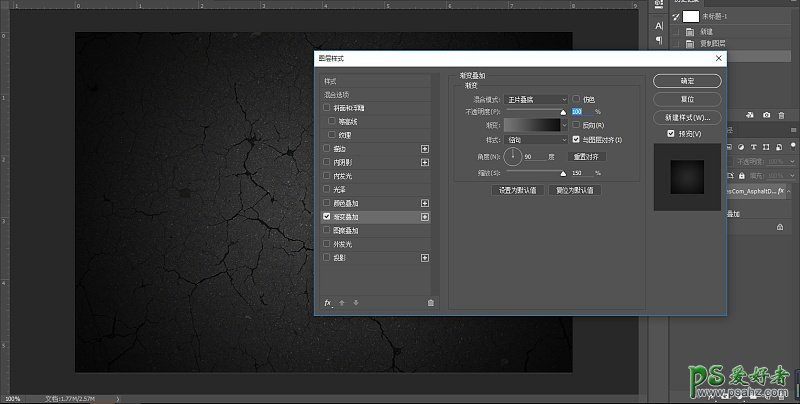The image size is (800, 404).
Task: Click the 缩放 scale value field
Action: [580, 173]
